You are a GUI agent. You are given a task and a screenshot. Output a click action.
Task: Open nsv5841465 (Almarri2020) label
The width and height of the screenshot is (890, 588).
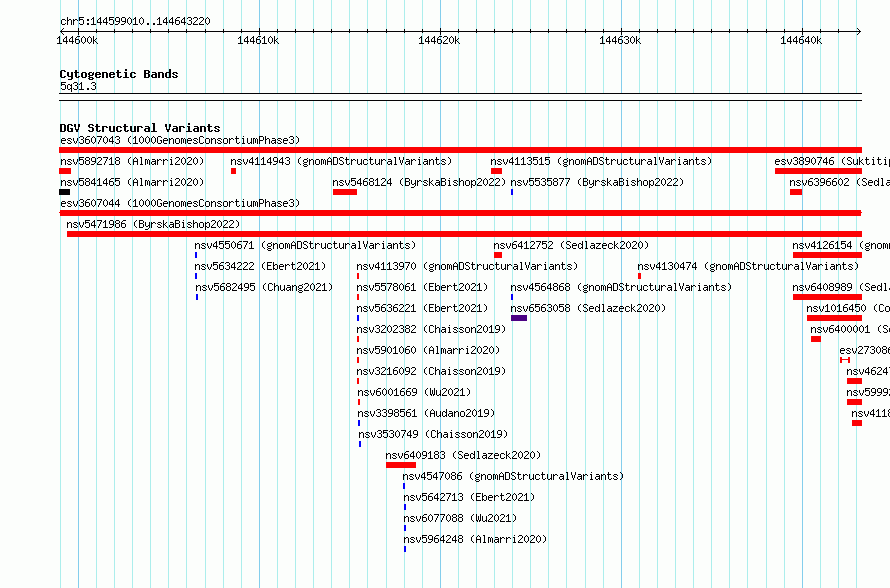tap(132, 182)
